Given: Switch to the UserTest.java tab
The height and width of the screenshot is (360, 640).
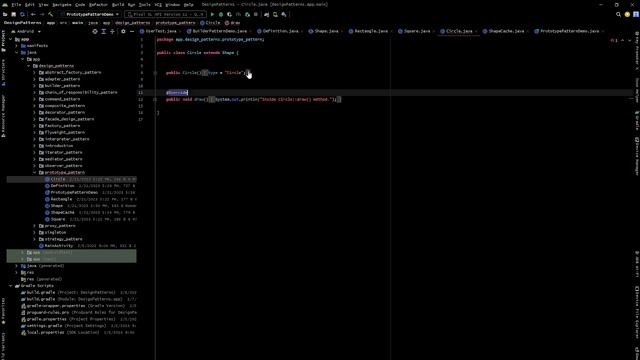Looking at the screenshot, I should [161, 31].
